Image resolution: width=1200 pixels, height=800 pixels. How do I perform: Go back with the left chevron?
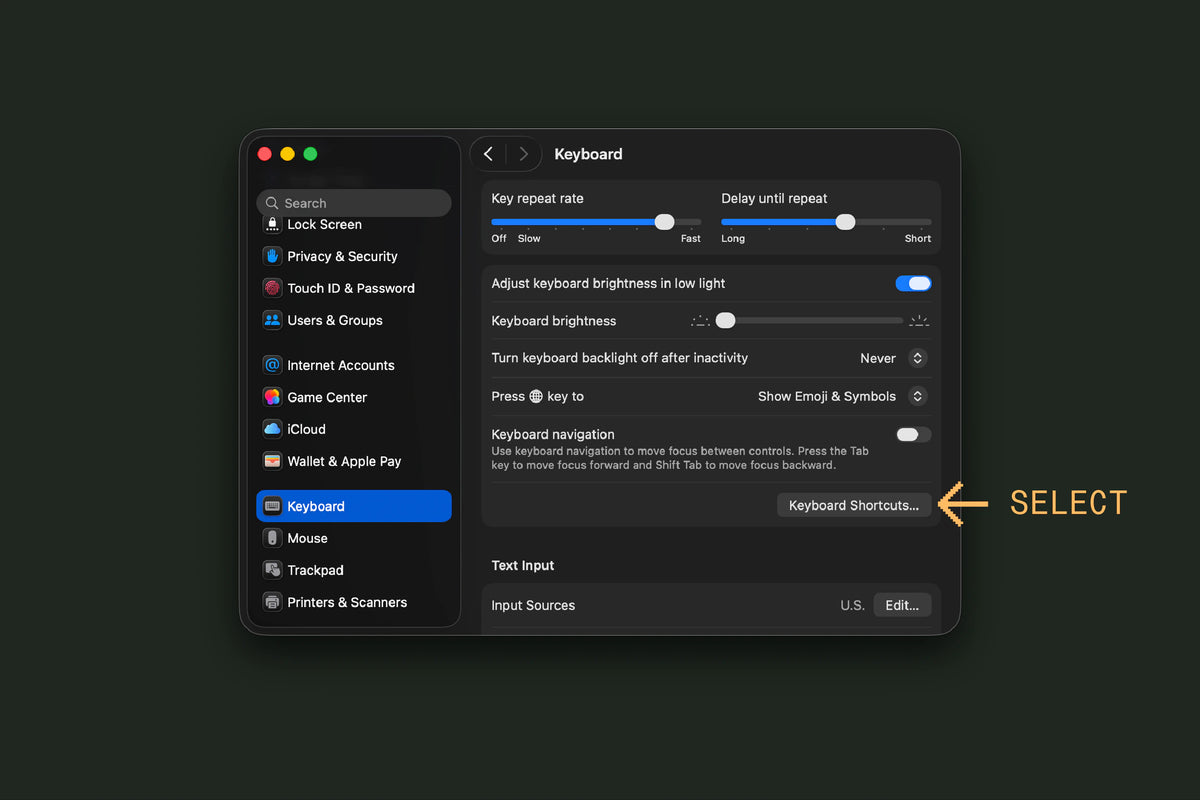tap(488, 154)
